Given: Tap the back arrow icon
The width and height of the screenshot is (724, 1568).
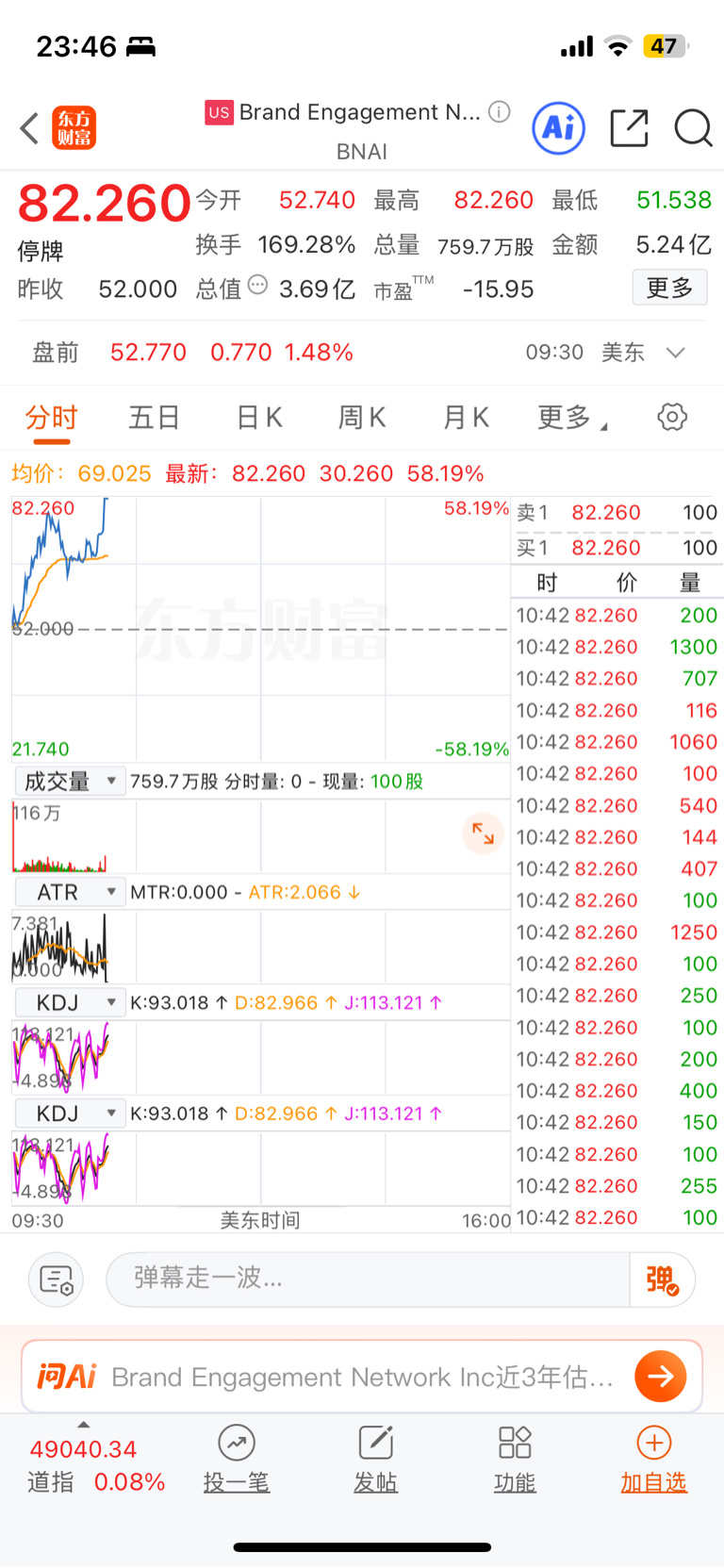Looking at the screenshot, I should [x=29, y=128].
